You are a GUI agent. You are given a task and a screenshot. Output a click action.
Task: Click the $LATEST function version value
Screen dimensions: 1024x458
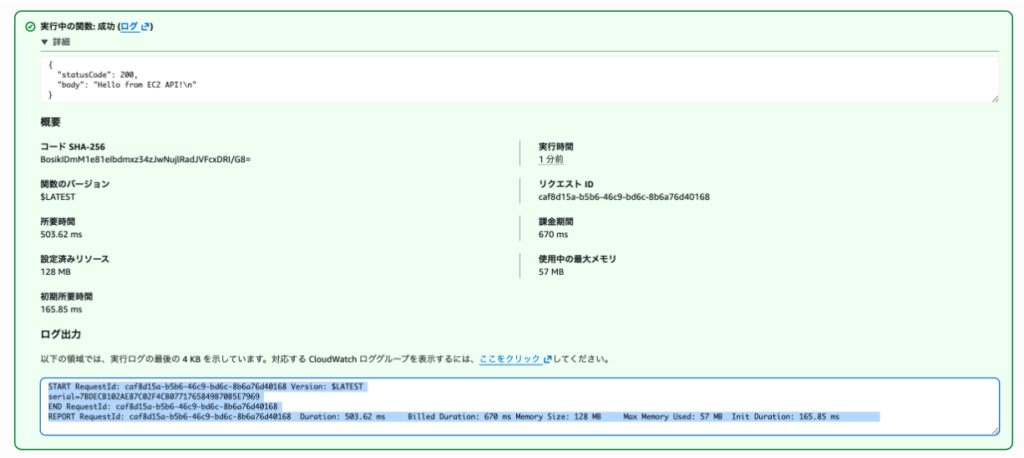click(57, 196)
